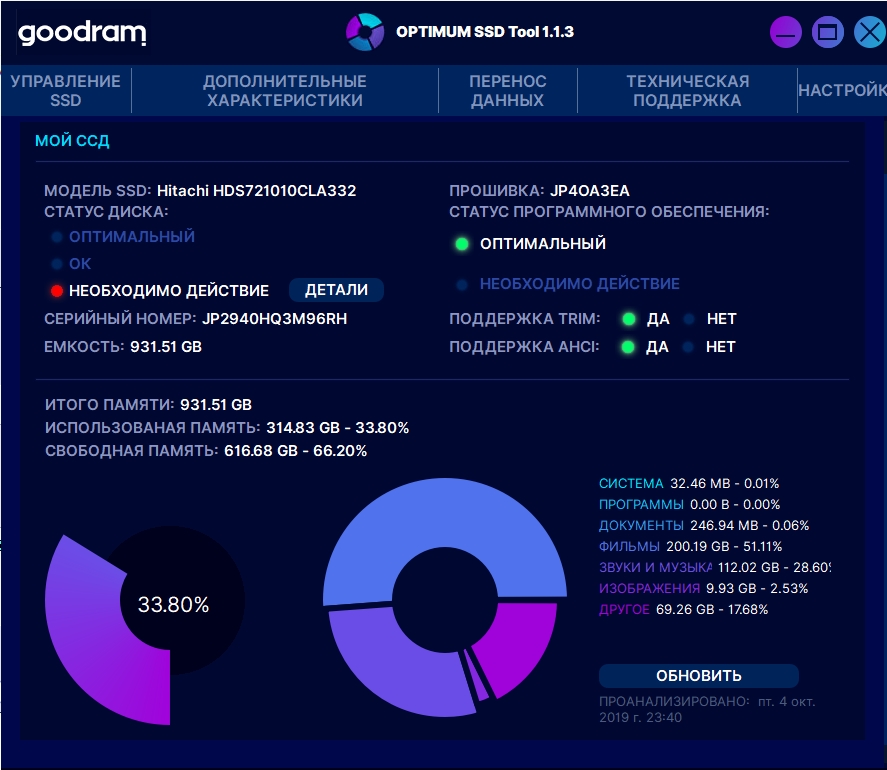Click the ДЕТАЛИ button
Screen dimensions: 887x770
(x=336, y=290)
